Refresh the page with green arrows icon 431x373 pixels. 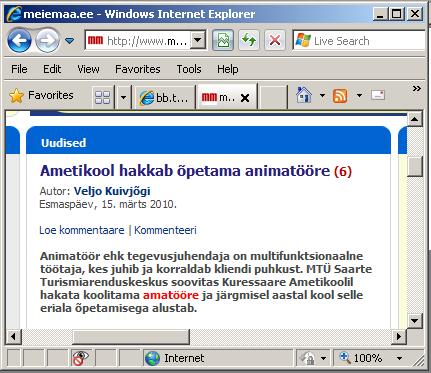coord(249,41)
